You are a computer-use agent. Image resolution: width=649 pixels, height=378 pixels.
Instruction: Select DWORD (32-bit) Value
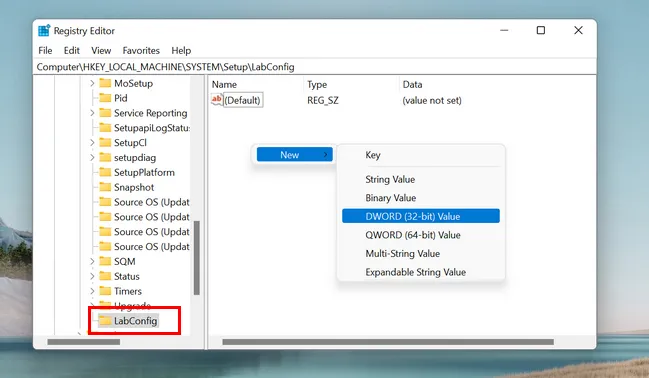pyautogui.click(x=421, y=216)
